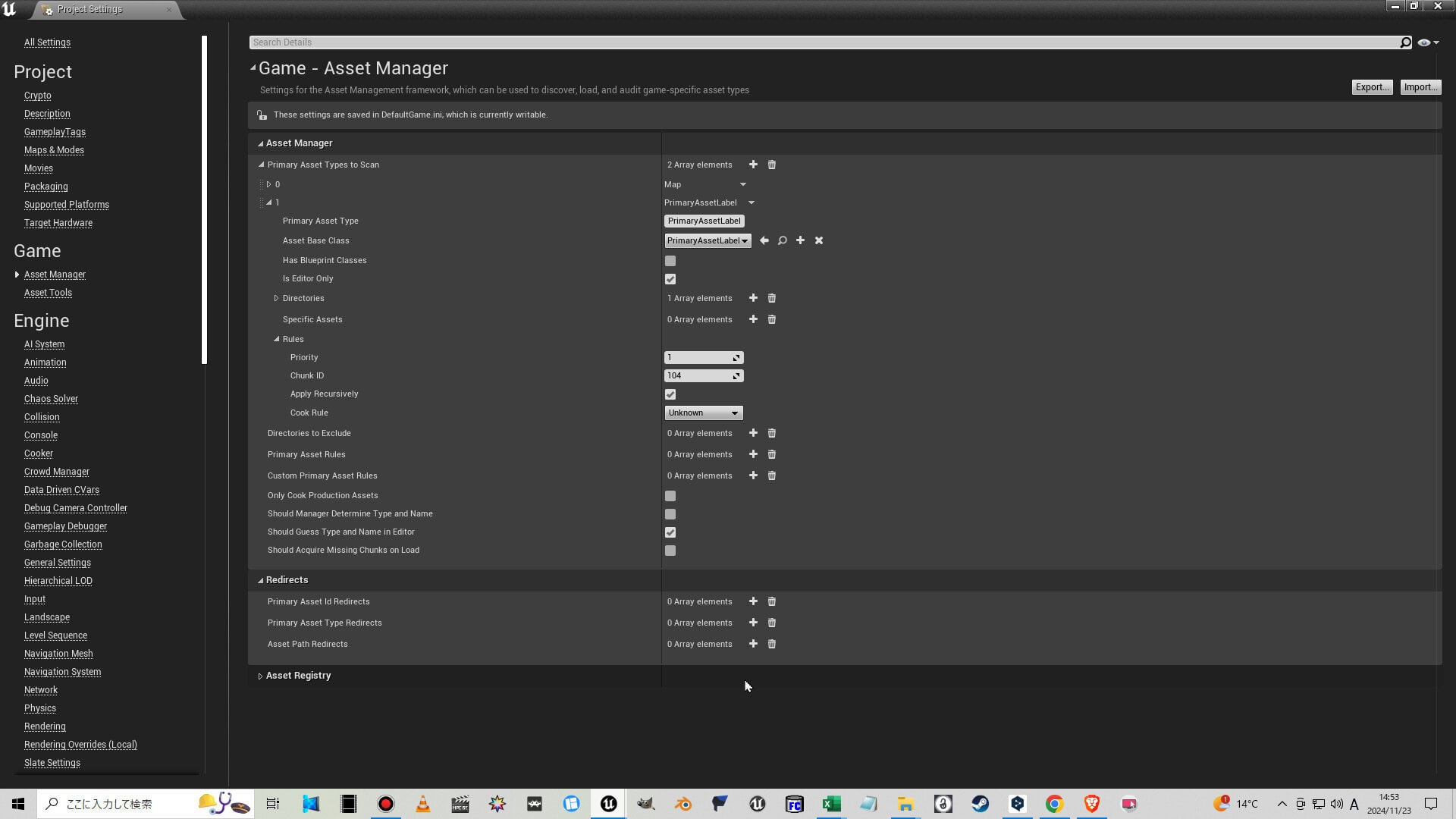The width and height of the screenshot is (1456, 819).
Task: Open the Cook Rule dropdown
Action: pyautogui.click(x=704, y=413)
